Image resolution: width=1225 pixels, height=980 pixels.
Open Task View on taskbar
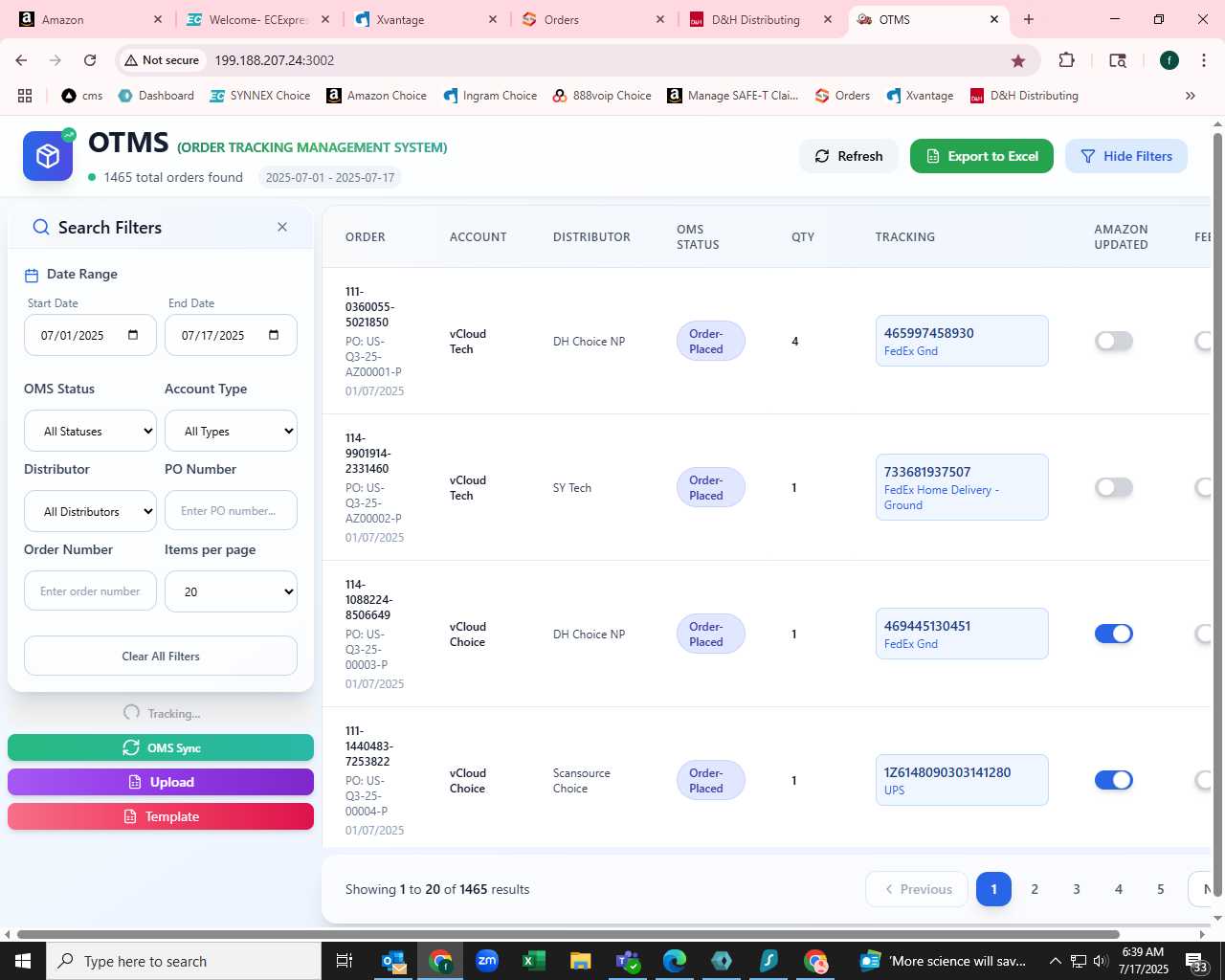345,961
